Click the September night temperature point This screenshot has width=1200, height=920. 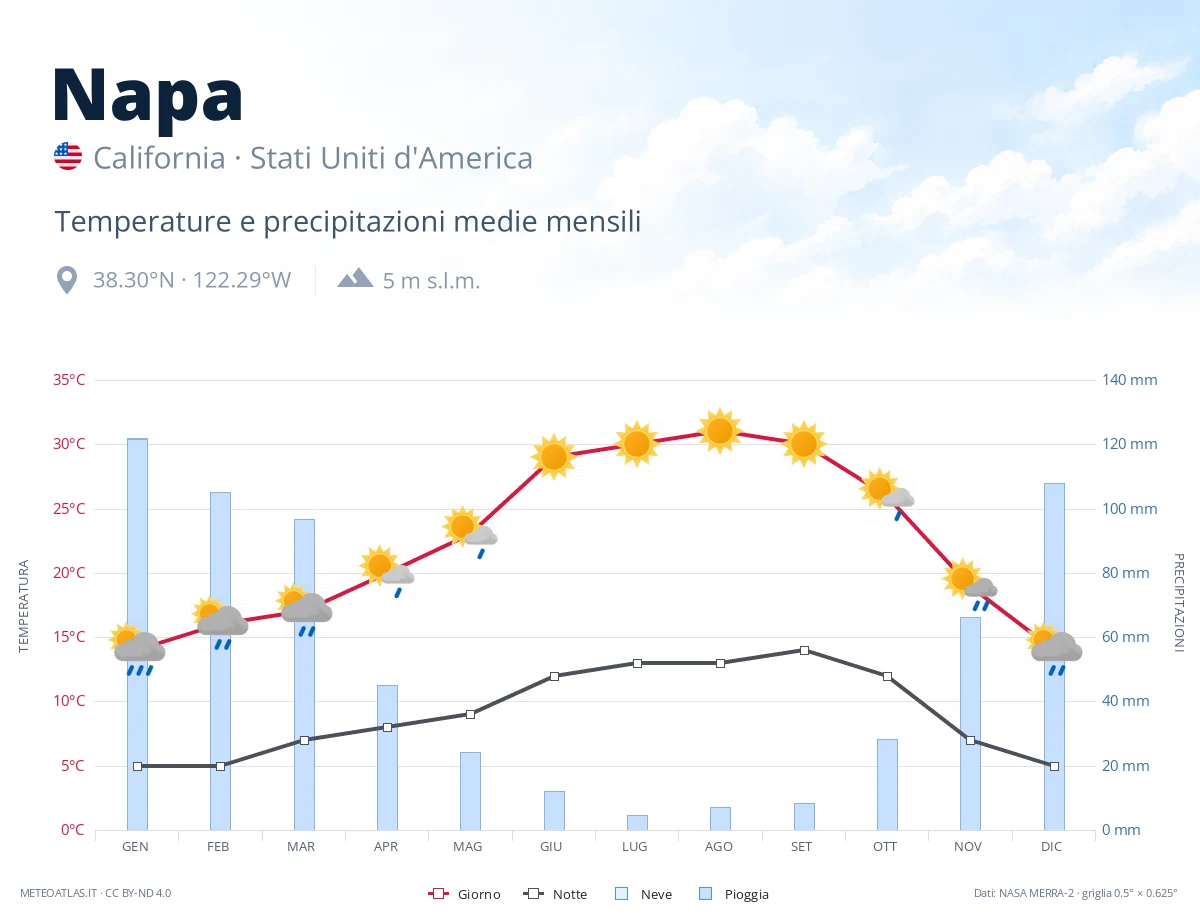tap(804, 650)
